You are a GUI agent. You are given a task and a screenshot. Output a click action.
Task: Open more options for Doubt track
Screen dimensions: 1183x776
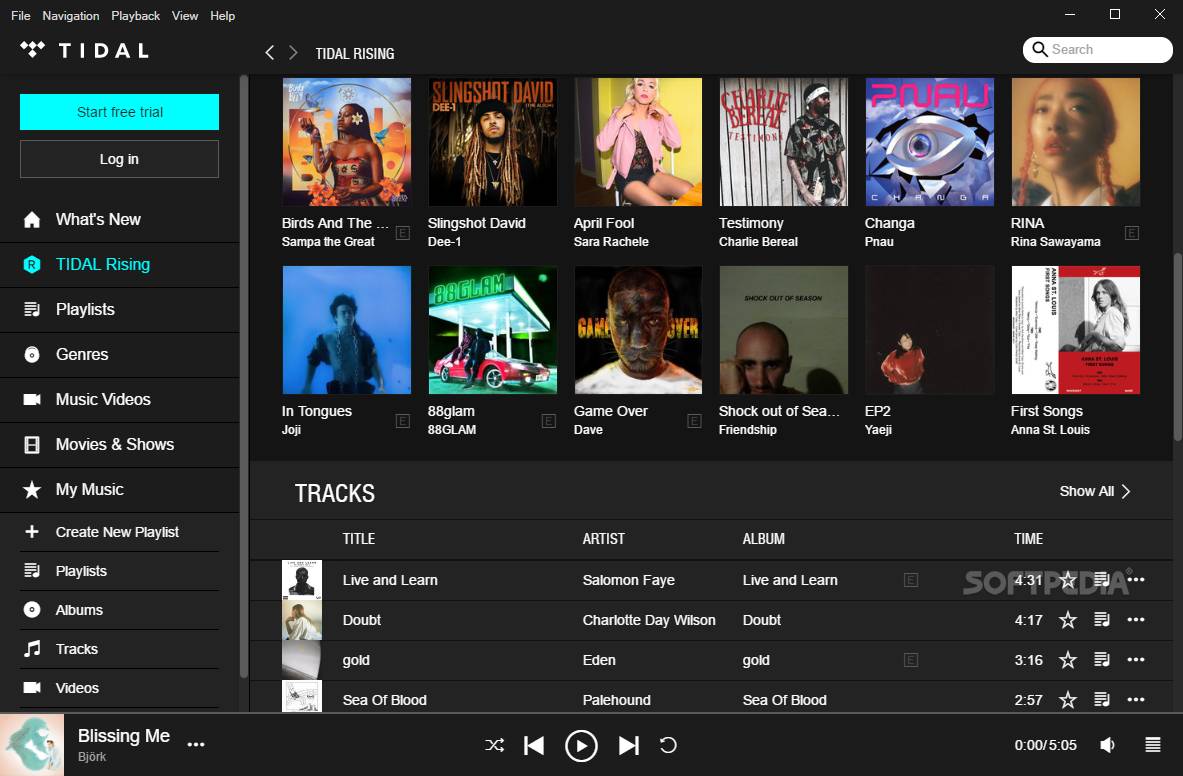tap(1135, 620)
